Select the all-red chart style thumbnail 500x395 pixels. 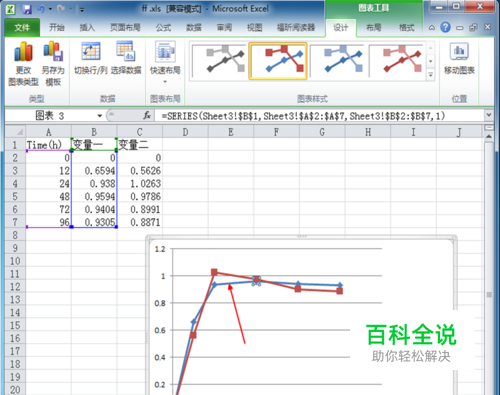[396, 61]
